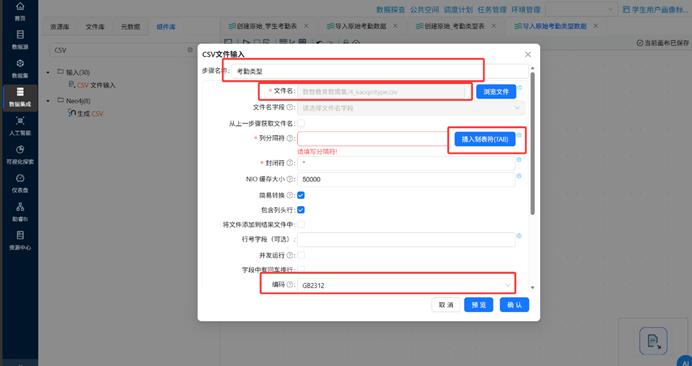Click variable icon beside 浏览文件 button
Screen dimensions: 692x366
coord(519,87)
